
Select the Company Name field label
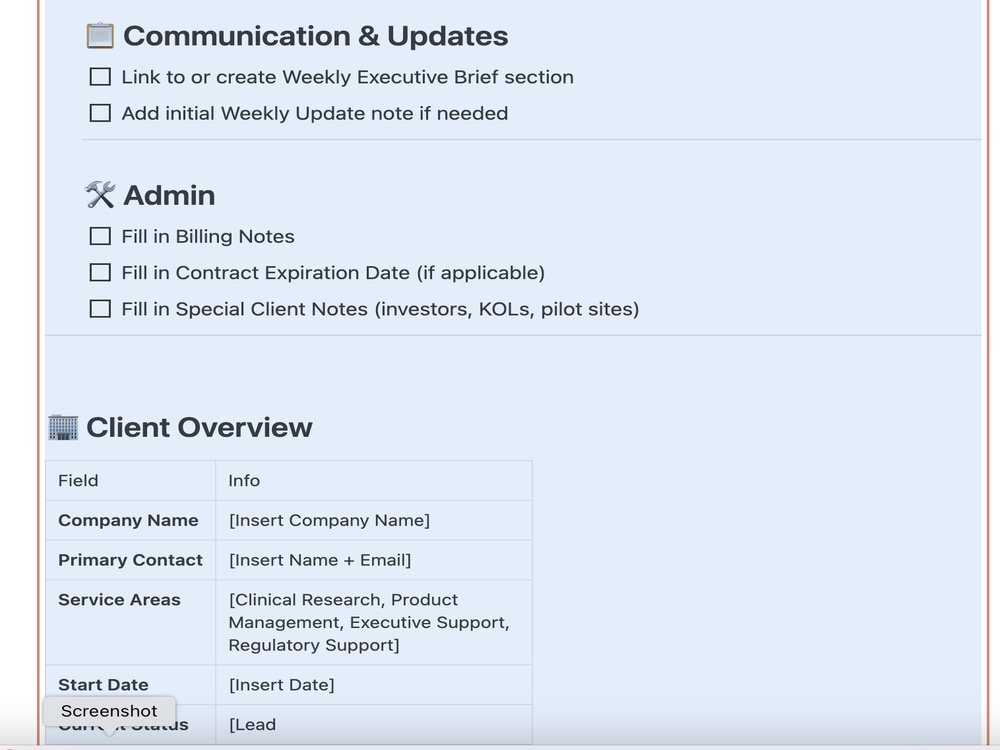tap(128, 520)
